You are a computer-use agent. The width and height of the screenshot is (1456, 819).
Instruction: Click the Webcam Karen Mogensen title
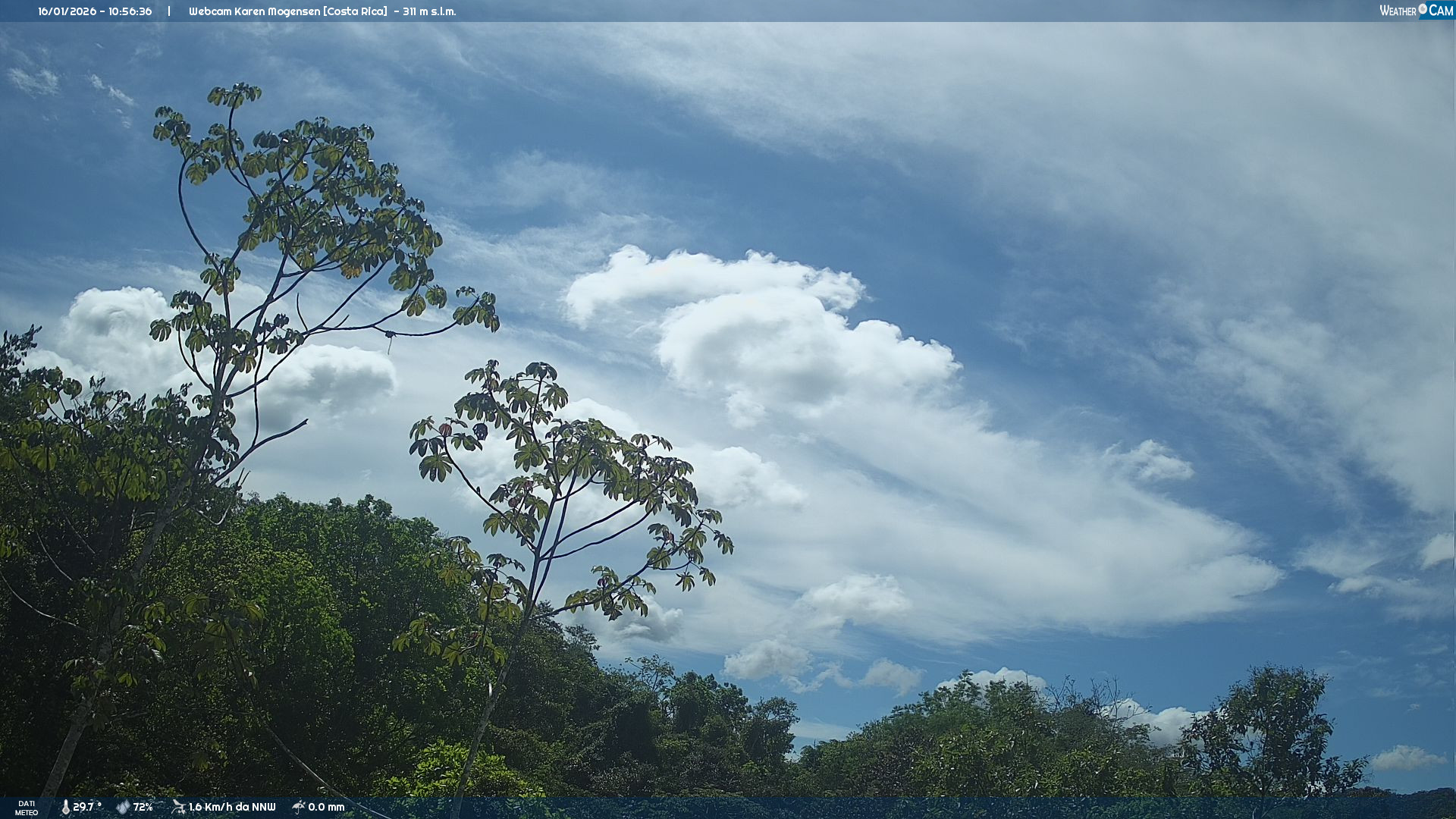pos(254,11)
